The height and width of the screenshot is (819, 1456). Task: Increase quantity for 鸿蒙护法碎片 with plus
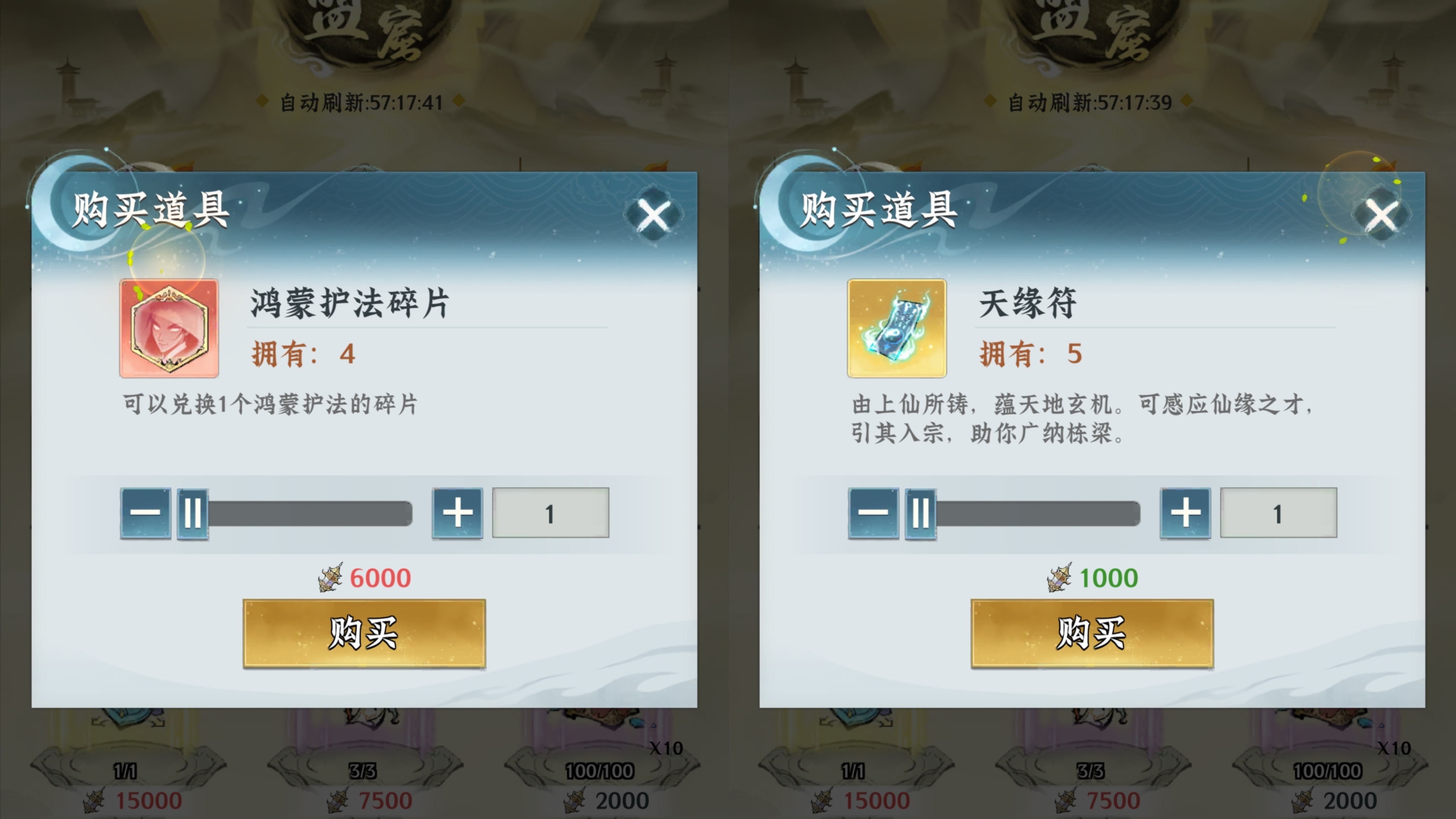pyautogui.click(x=457, y=513)
